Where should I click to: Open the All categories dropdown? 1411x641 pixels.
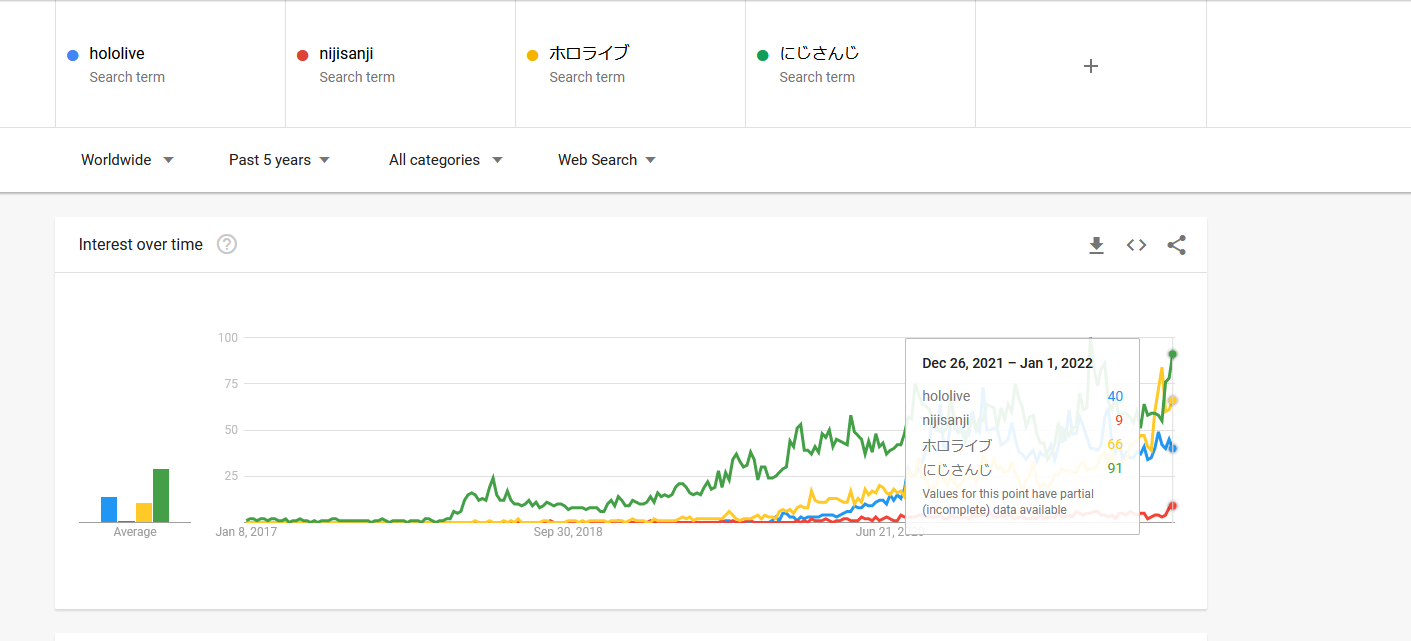click(445, 160)
